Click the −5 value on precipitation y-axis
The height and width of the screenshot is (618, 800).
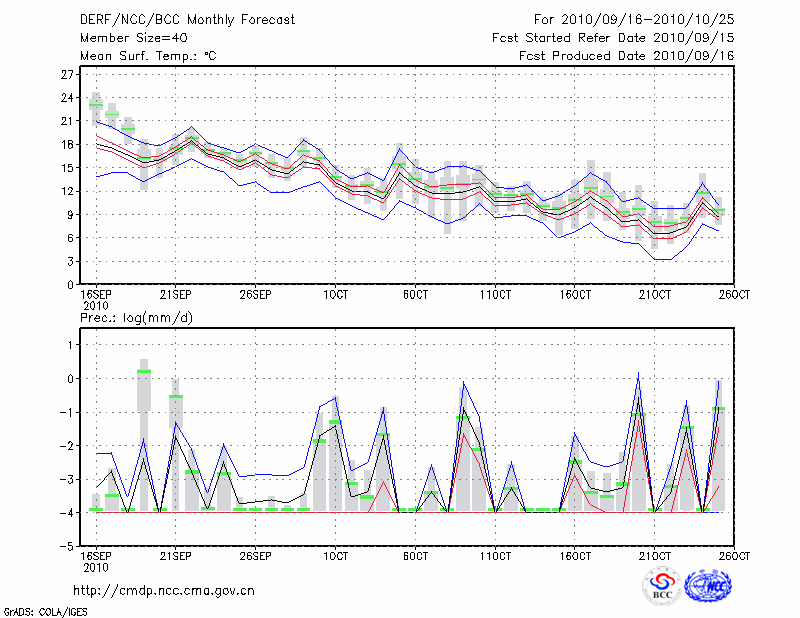click(x=68, y=546)
